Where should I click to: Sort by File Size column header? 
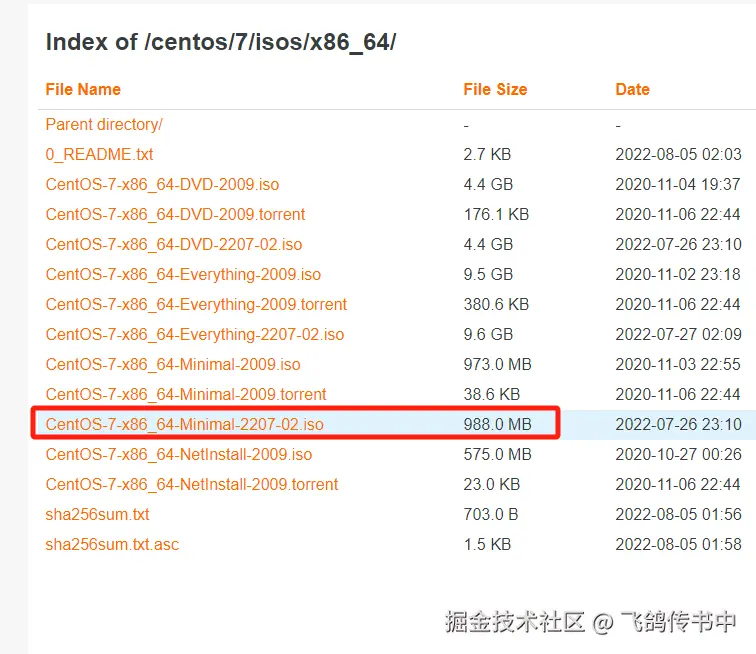click(x=495, y=89)
